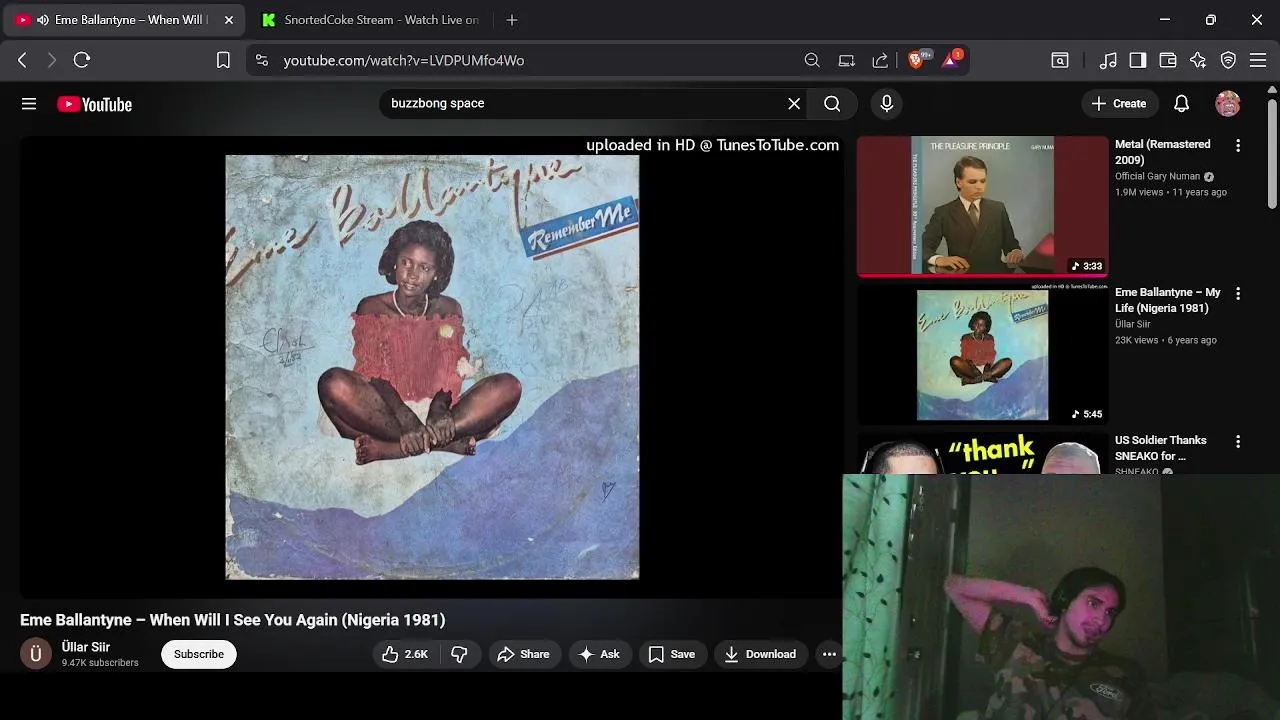Open the Create menu
Image resolution: width=1280 pixels, height=720 pixels.
click(x=1119, y=103)
